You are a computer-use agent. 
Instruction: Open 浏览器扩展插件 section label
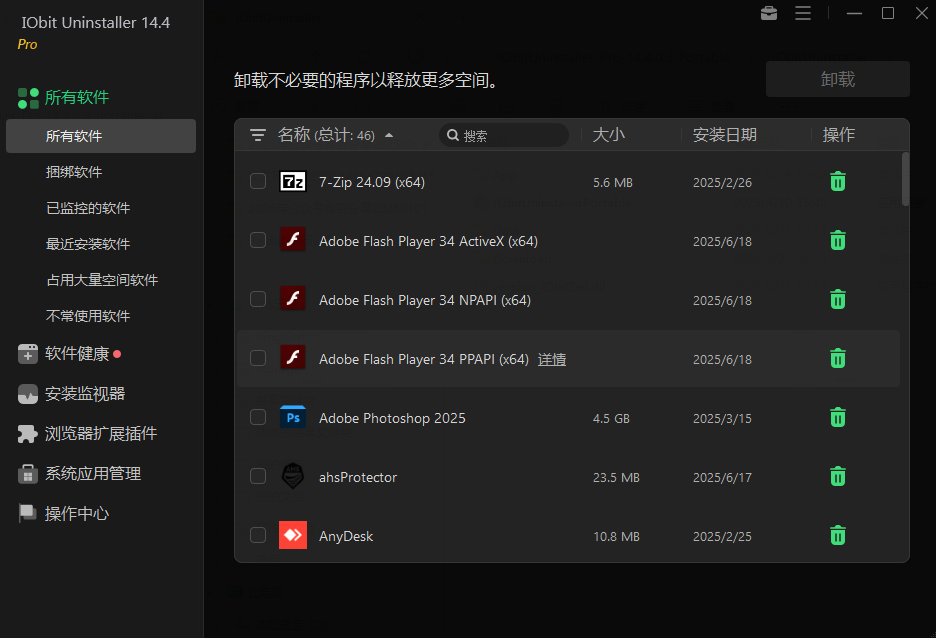101,434
